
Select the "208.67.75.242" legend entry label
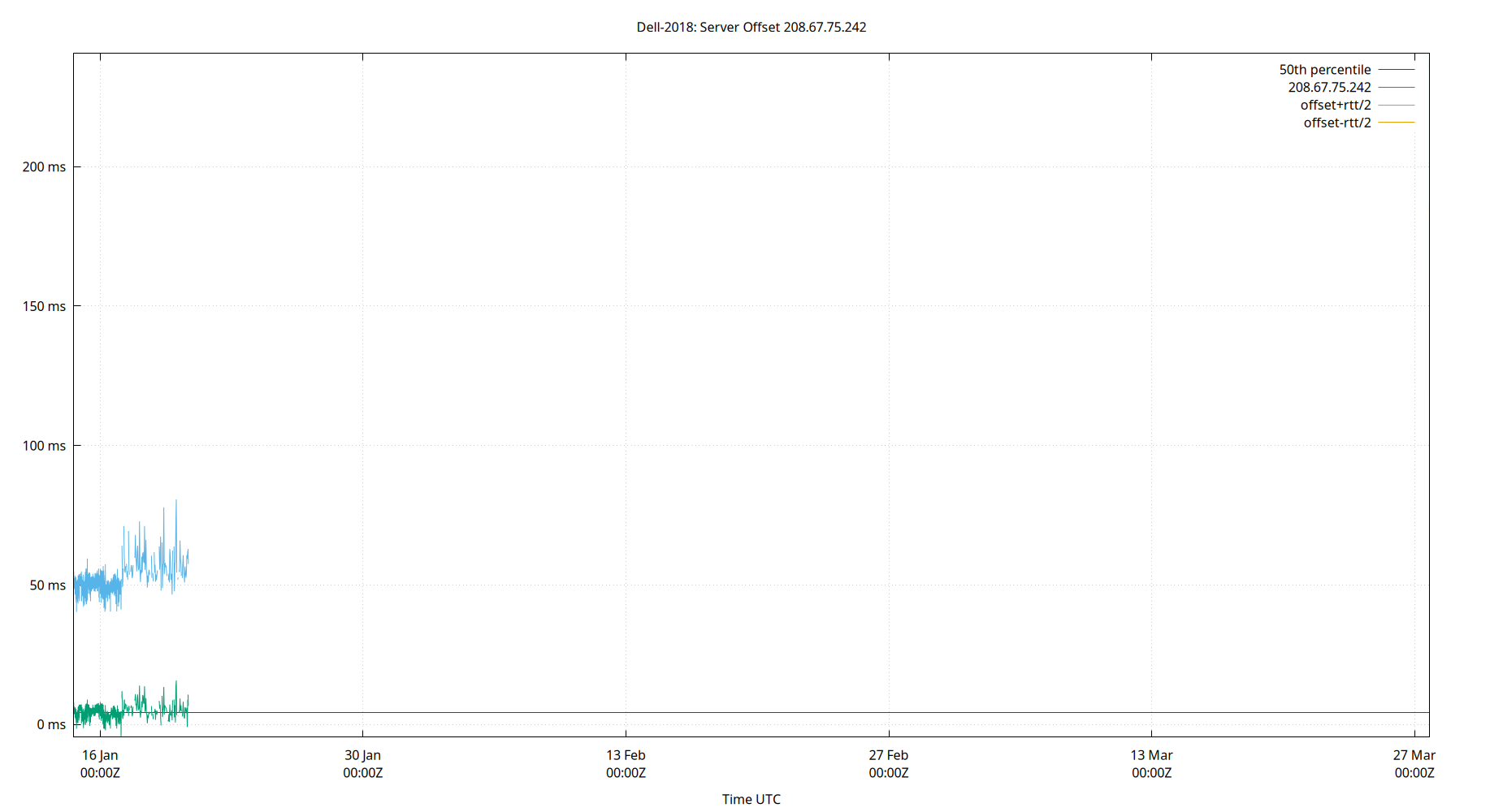pyautogui.click(x=1328, y=87)
